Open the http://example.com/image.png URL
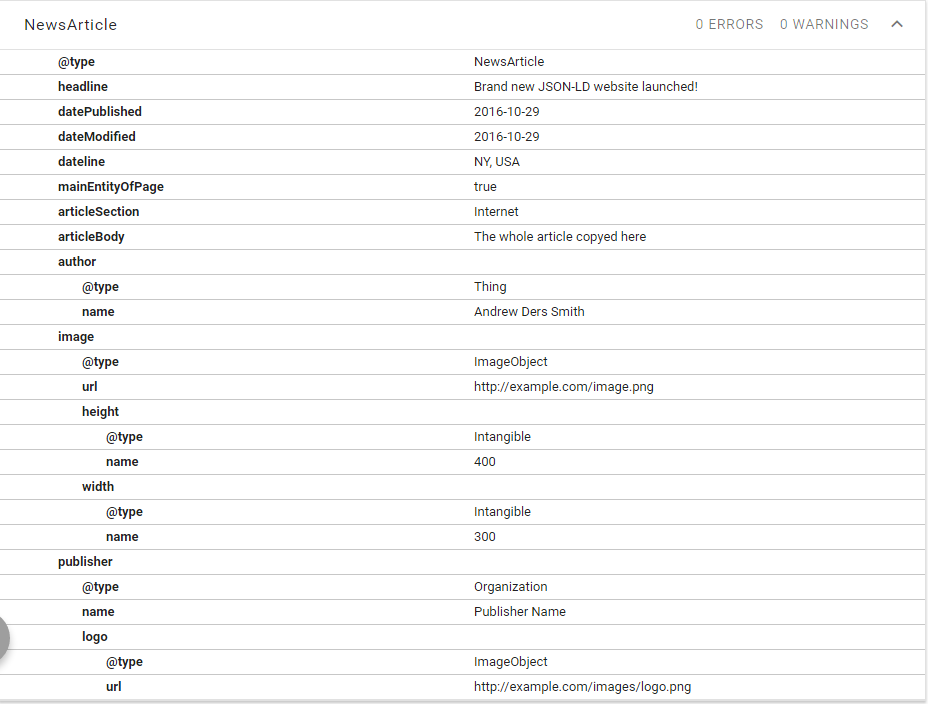Image resolution: width=928 pixels, height=704 pixels. 564,387
